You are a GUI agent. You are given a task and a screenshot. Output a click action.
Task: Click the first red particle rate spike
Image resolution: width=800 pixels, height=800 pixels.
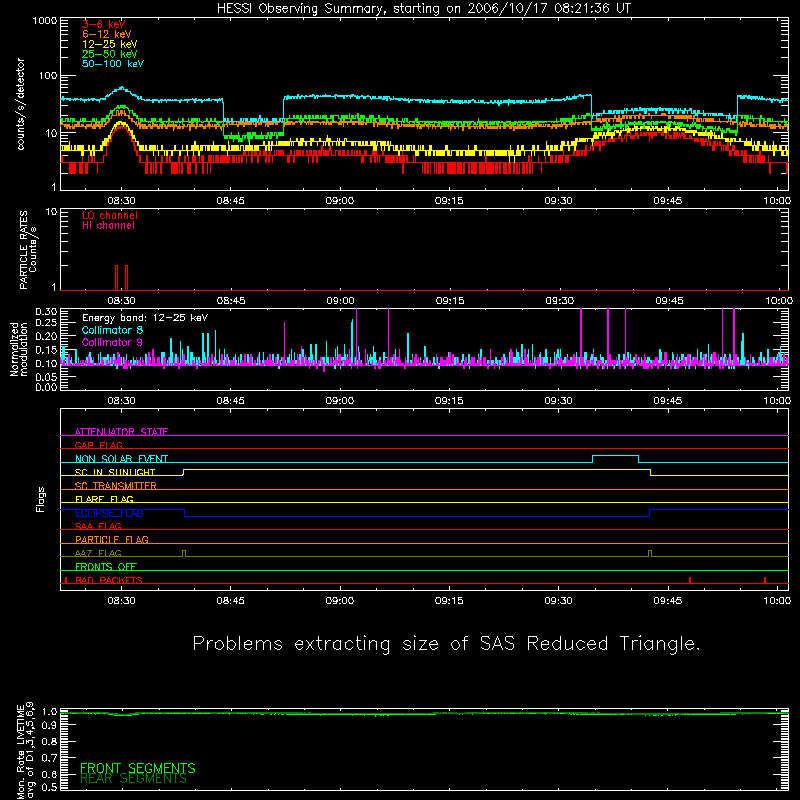[x=116, y=278]
